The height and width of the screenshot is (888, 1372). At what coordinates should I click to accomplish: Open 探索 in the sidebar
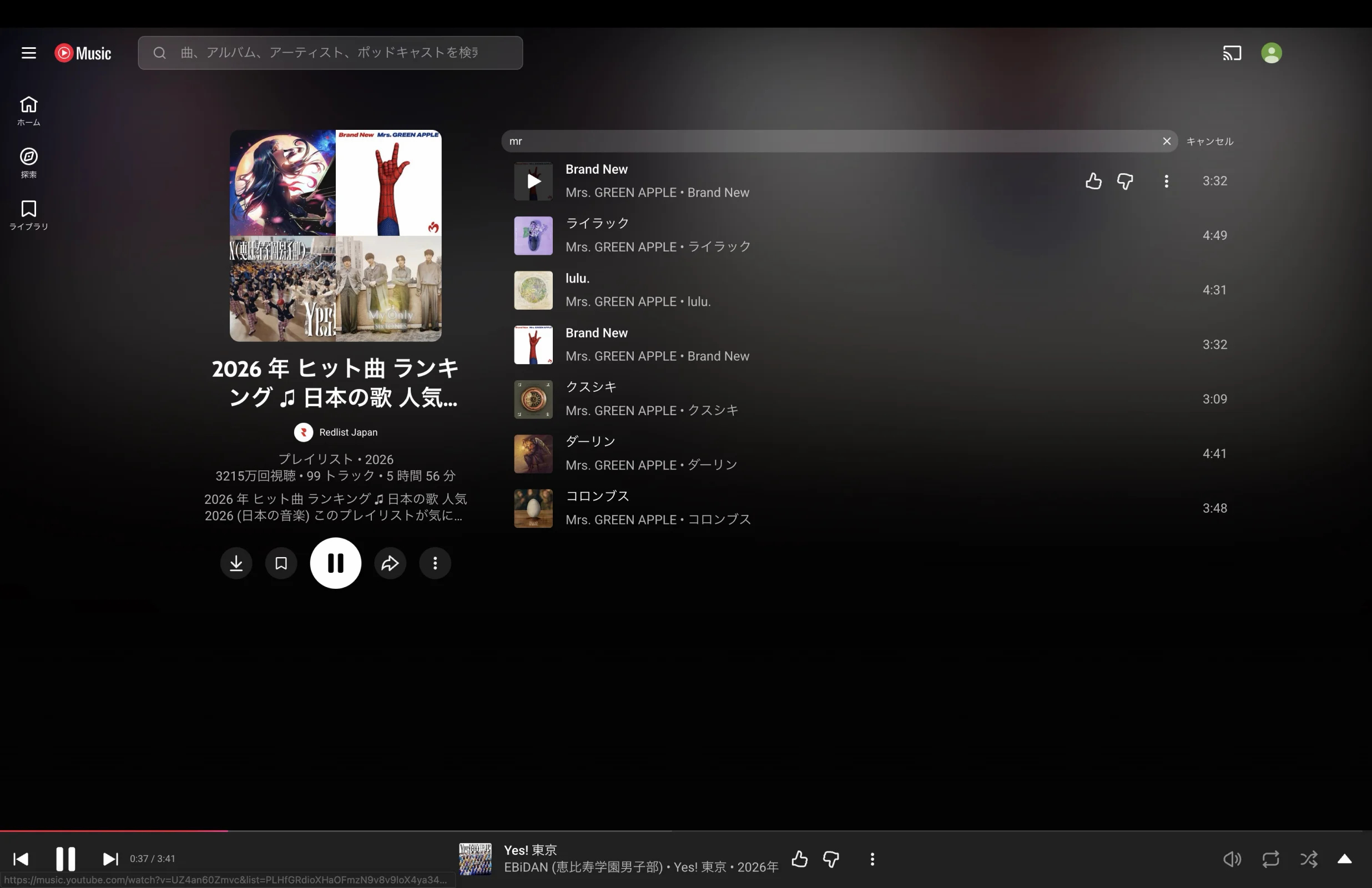pyautogui.click(x=29, y=163)
